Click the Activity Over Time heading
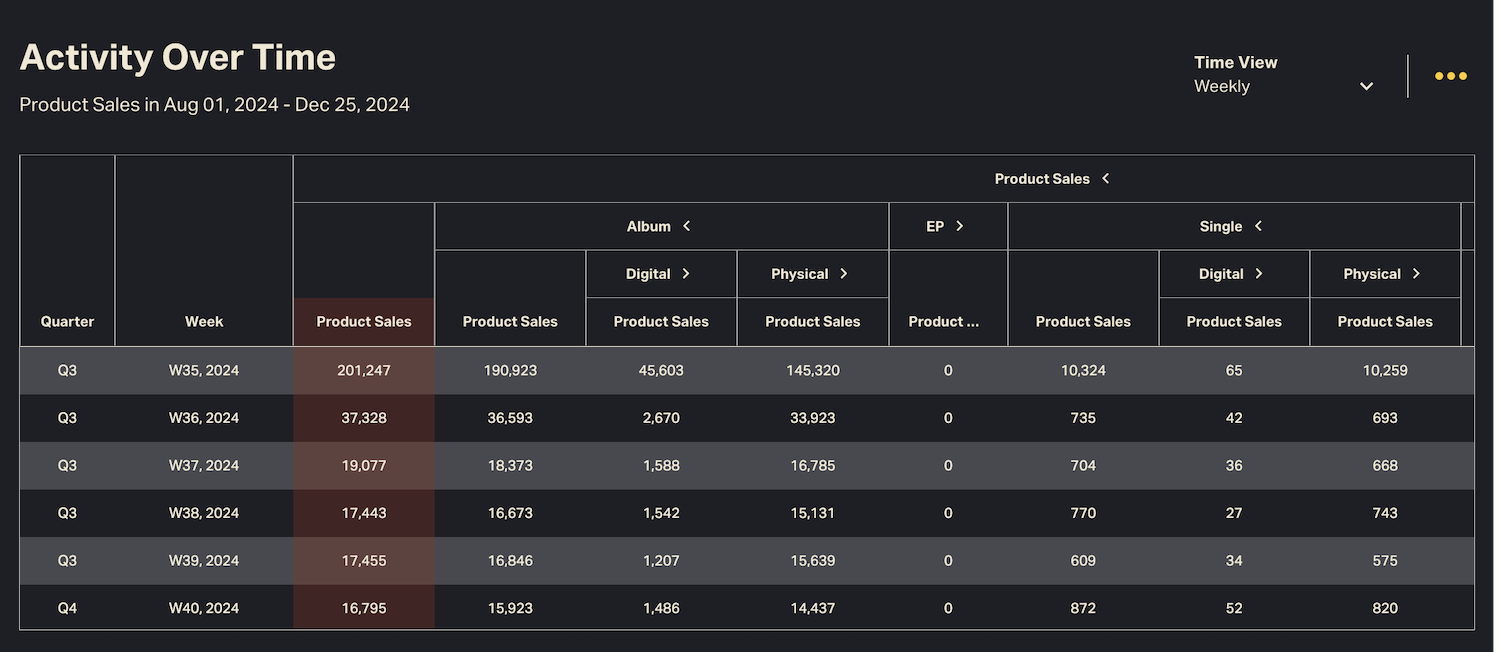The height and width of the screenshot is (652, 1500). pos(178,58)
